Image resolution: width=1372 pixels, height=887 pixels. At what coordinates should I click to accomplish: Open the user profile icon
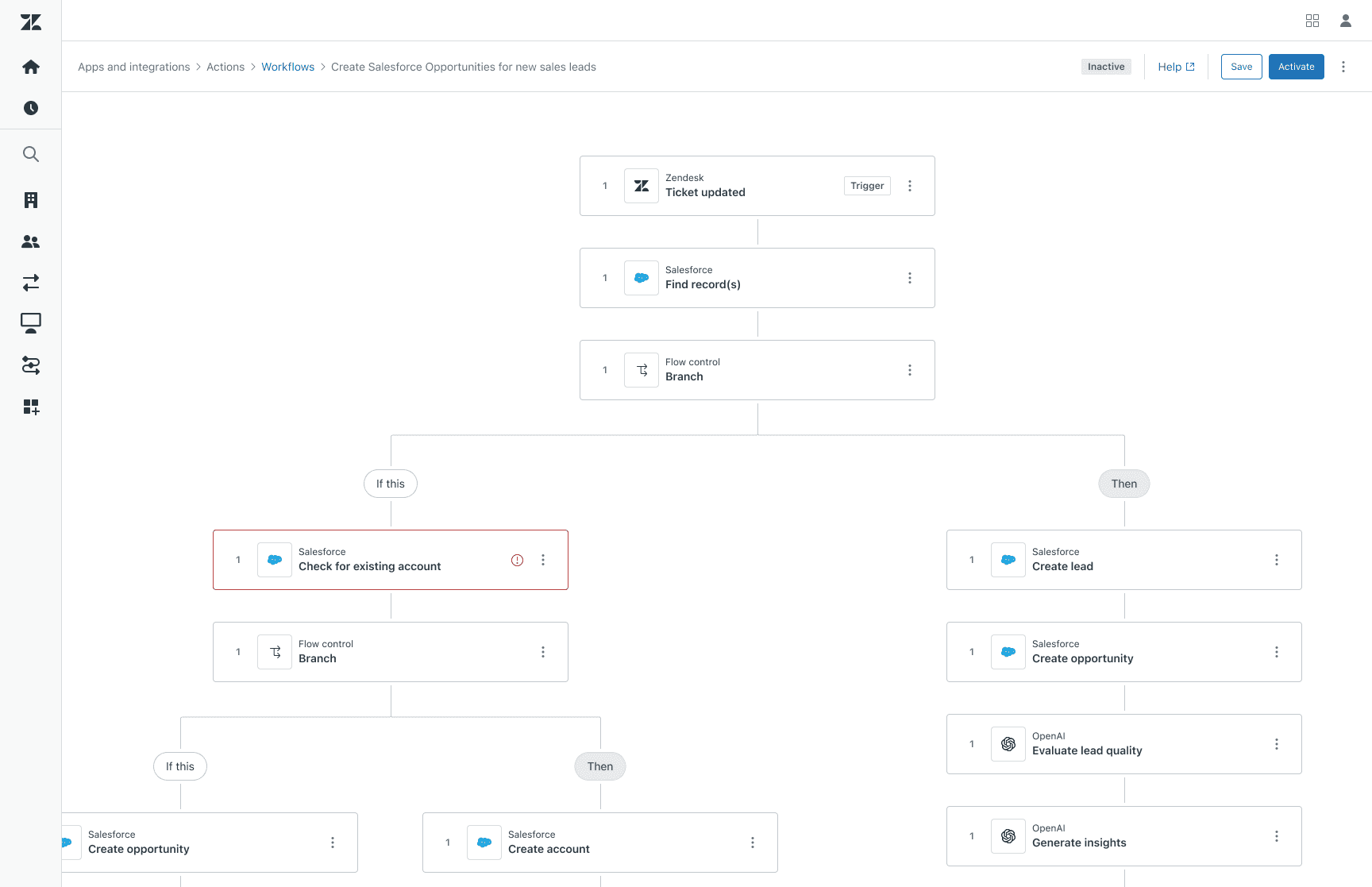(1346, 21)
